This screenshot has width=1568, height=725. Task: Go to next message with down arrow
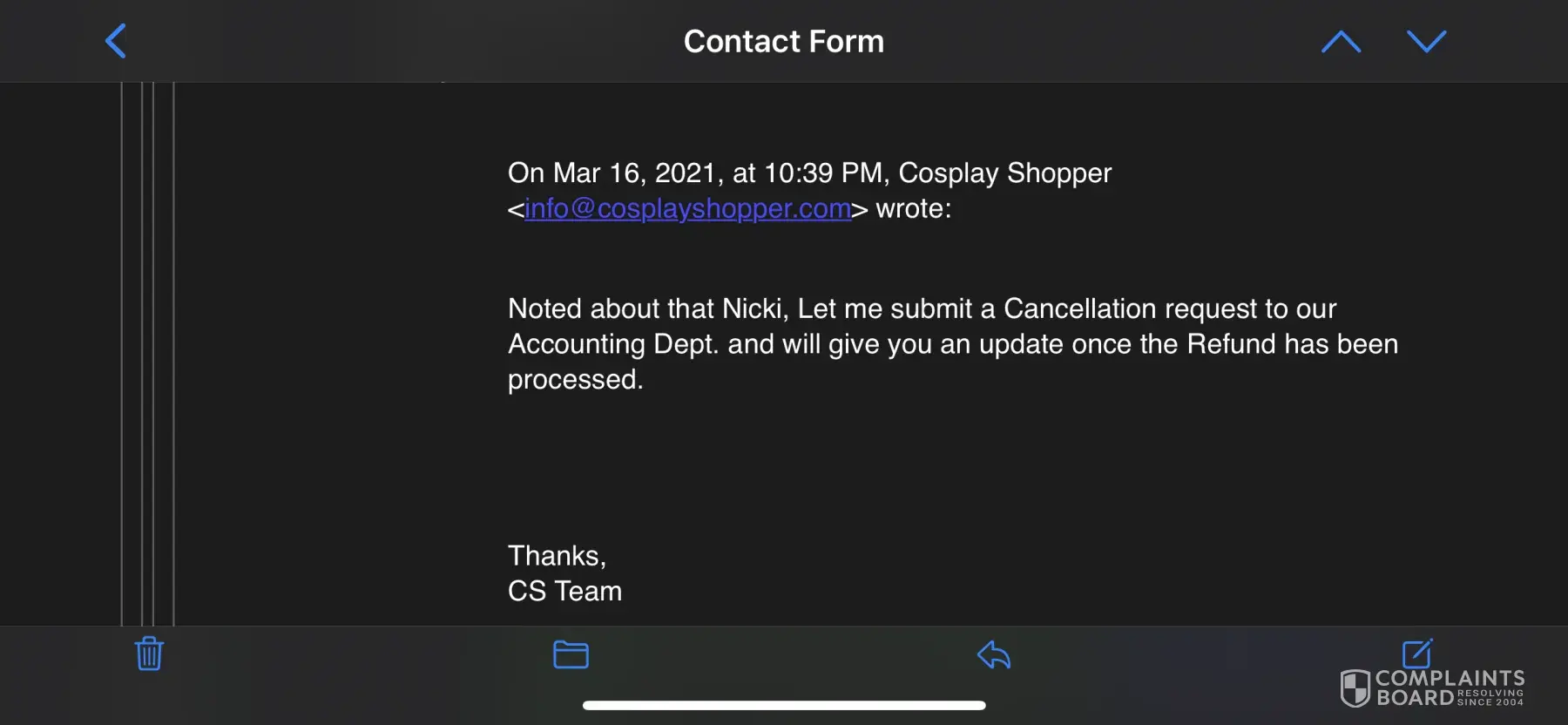(x=1426, y=41)
